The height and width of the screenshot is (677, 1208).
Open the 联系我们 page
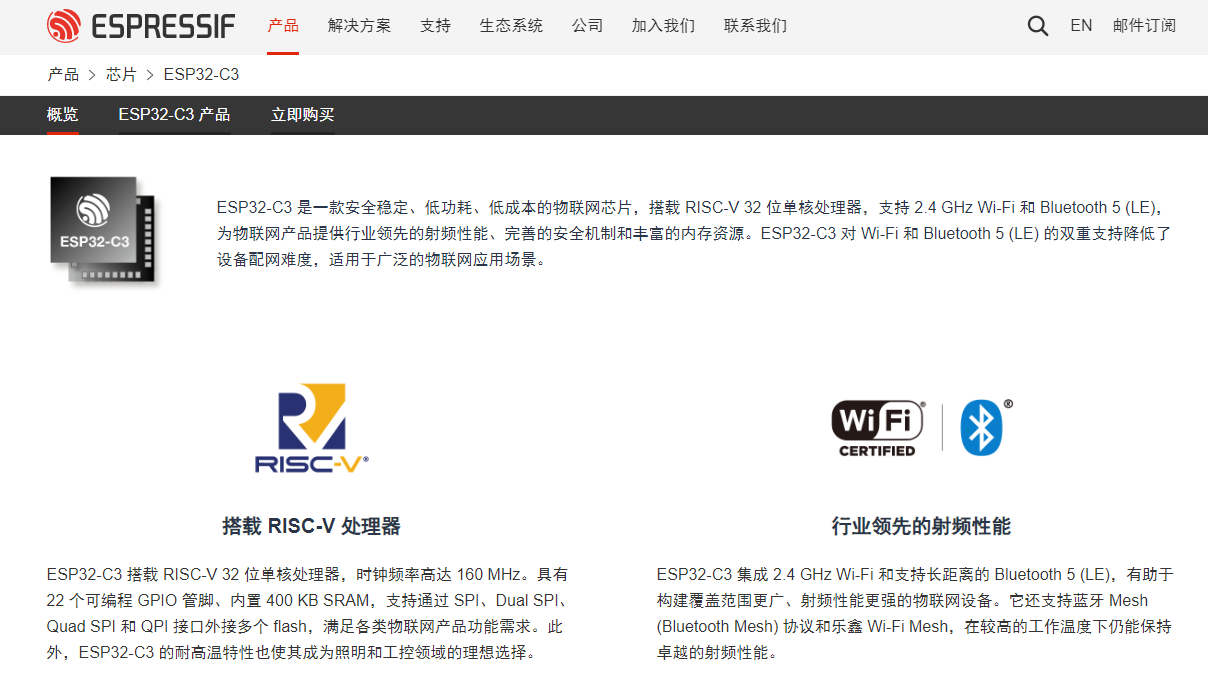(755, 26)
